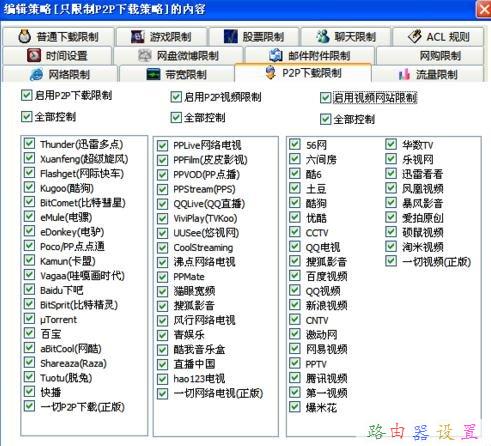The width and height of the screenshot is (491, 446).
Task: Toggle Kugoo(酷狗) checkbox
Action: pyautogui.click(x=29, y=187)
